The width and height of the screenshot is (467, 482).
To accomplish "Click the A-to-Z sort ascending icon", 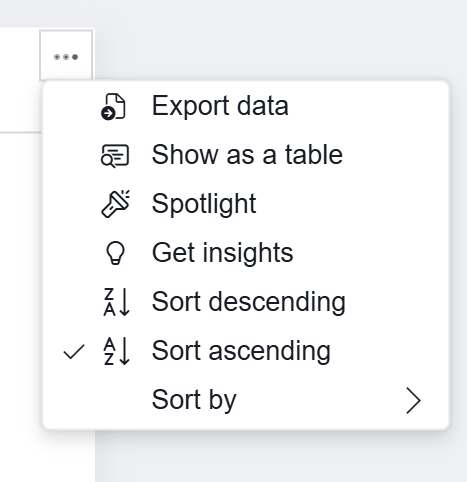I will pyautogui.click(x=116, y=351).
